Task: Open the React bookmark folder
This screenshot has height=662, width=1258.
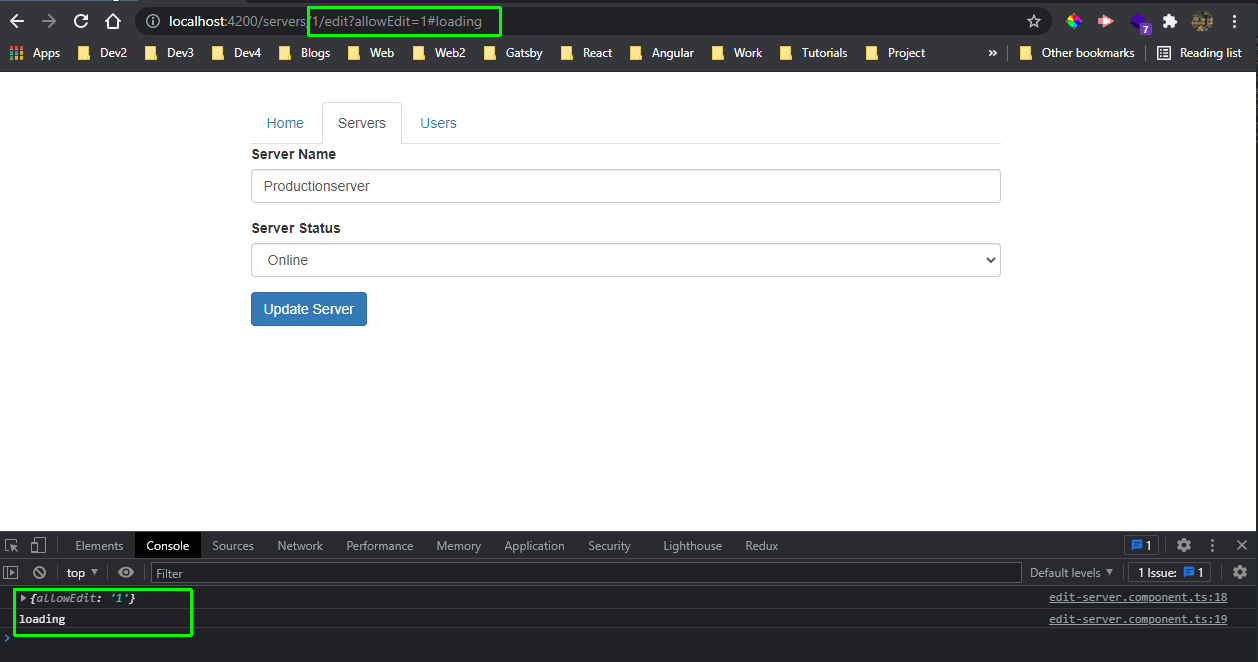Action: 586,53
